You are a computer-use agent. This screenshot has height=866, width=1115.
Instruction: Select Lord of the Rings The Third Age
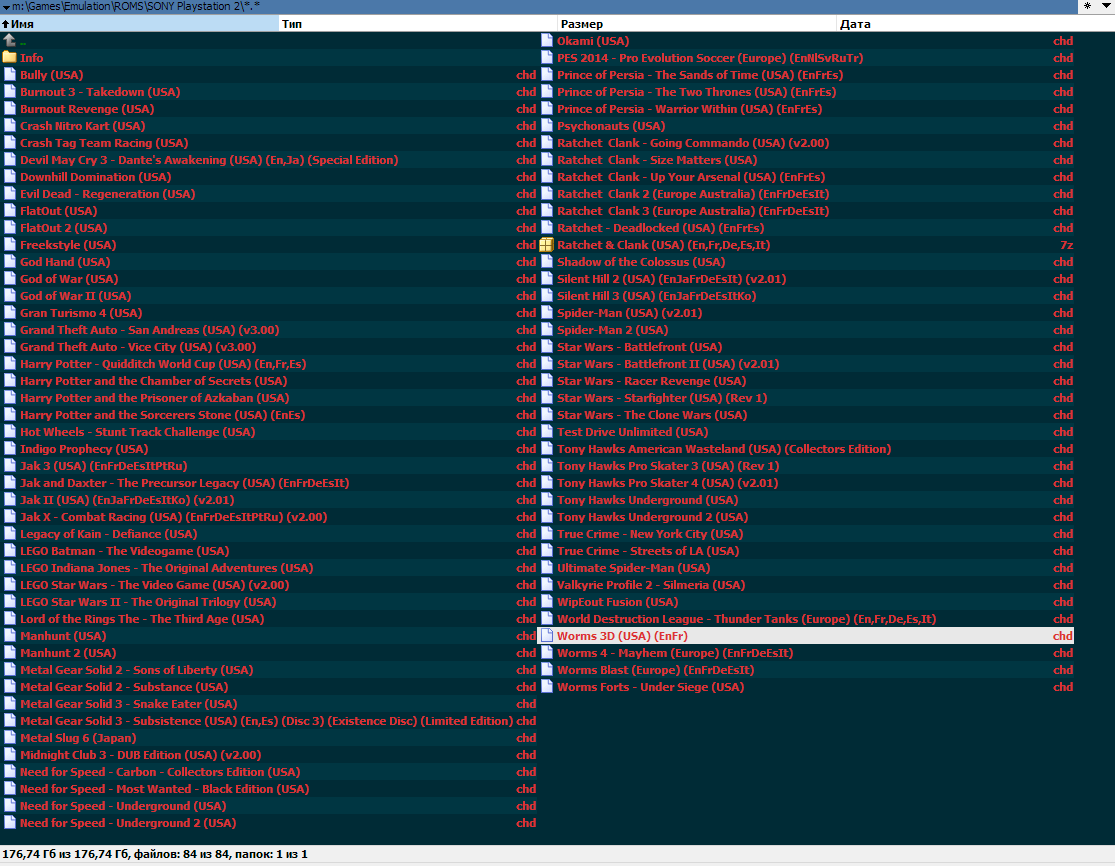click(142, 619)
